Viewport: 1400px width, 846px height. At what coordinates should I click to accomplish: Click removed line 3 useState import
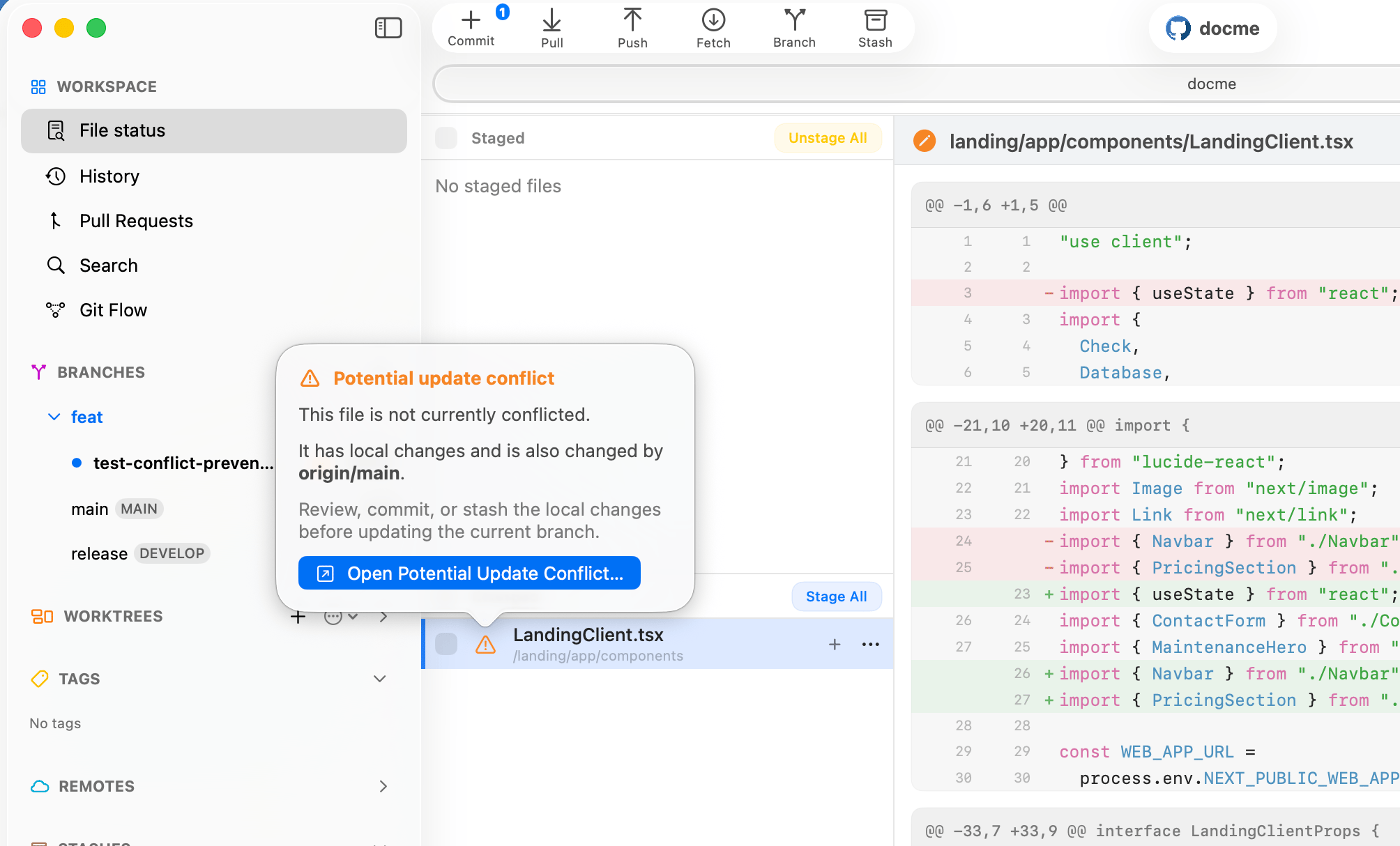1155,293
